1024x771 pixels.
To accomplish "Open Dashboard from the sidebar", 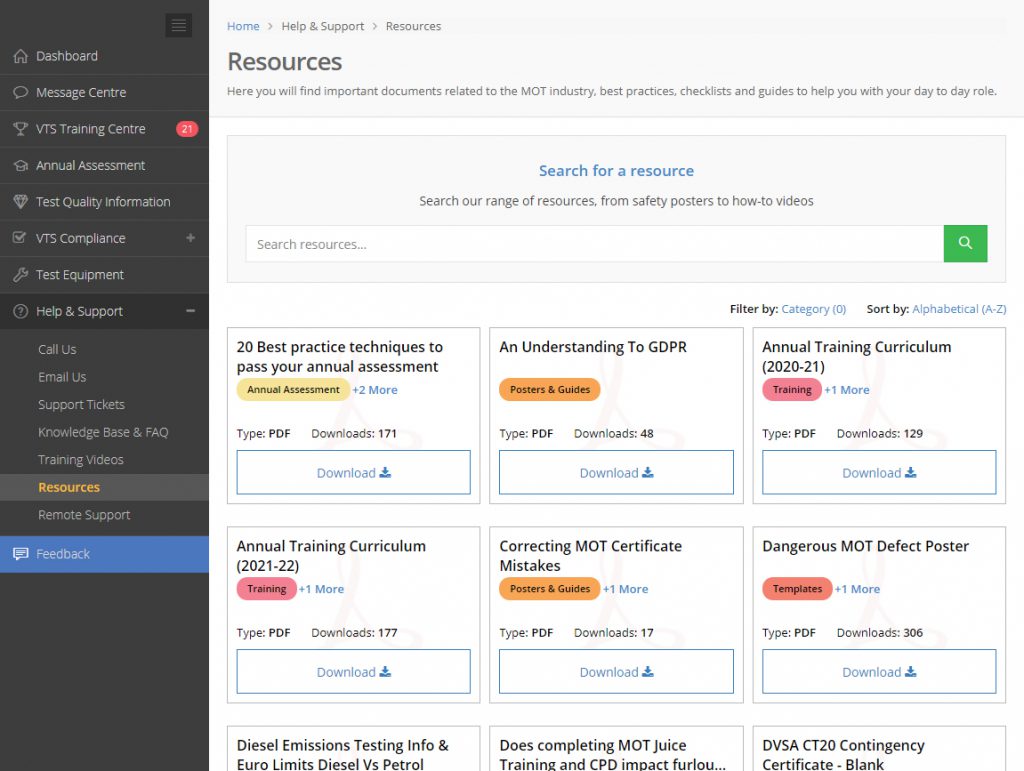I will (x=104, y=56).
